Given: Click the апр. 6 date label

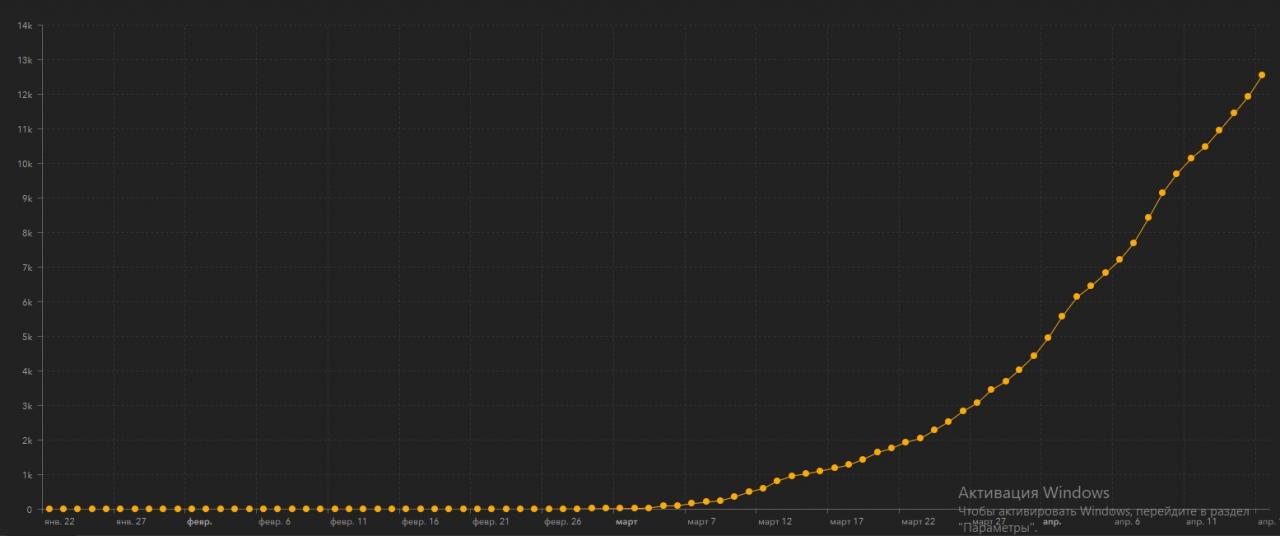Looking at the screenshot, I should coord(1127,522).
